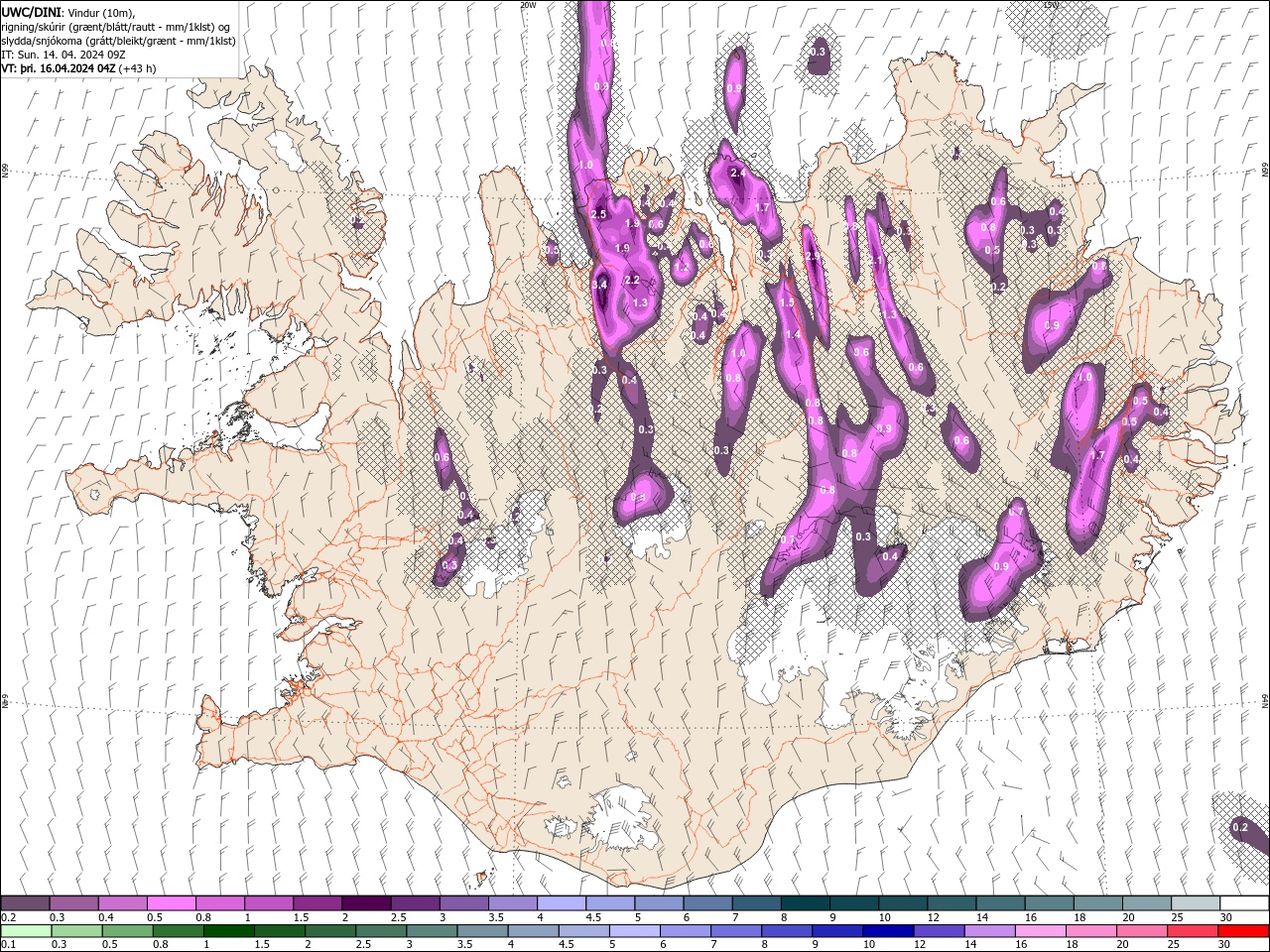This screenshot has height=952, width=1270.
Task: Click the 3.4 snowfall value on the map
Action: tap(599, 285)
